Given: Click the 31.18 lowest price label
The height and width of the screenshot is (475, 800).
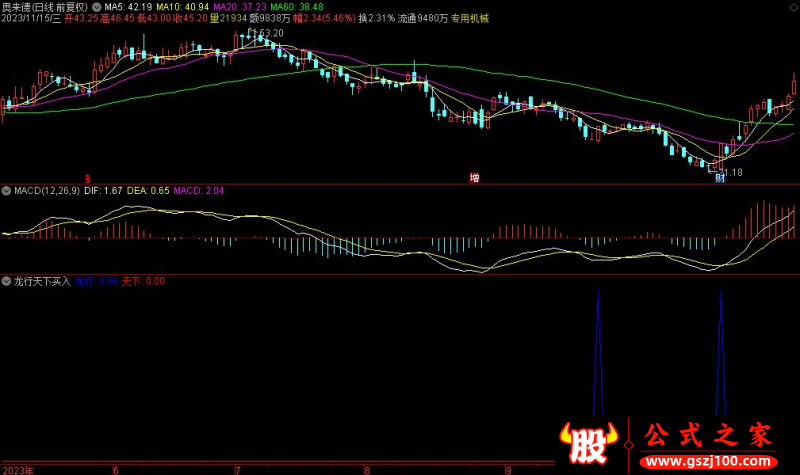Looking at the screenshot, I should point(731,172).
